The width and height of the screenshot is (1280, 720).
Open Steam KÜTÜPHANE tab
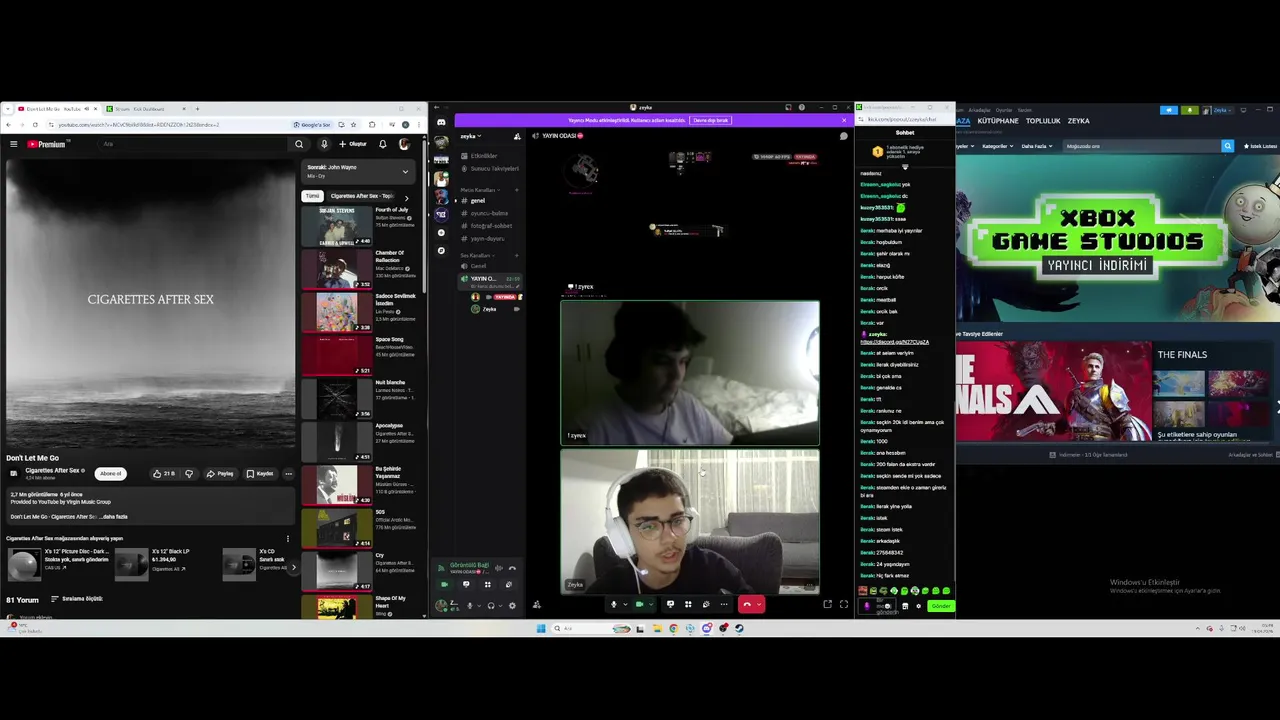[997, 121]
